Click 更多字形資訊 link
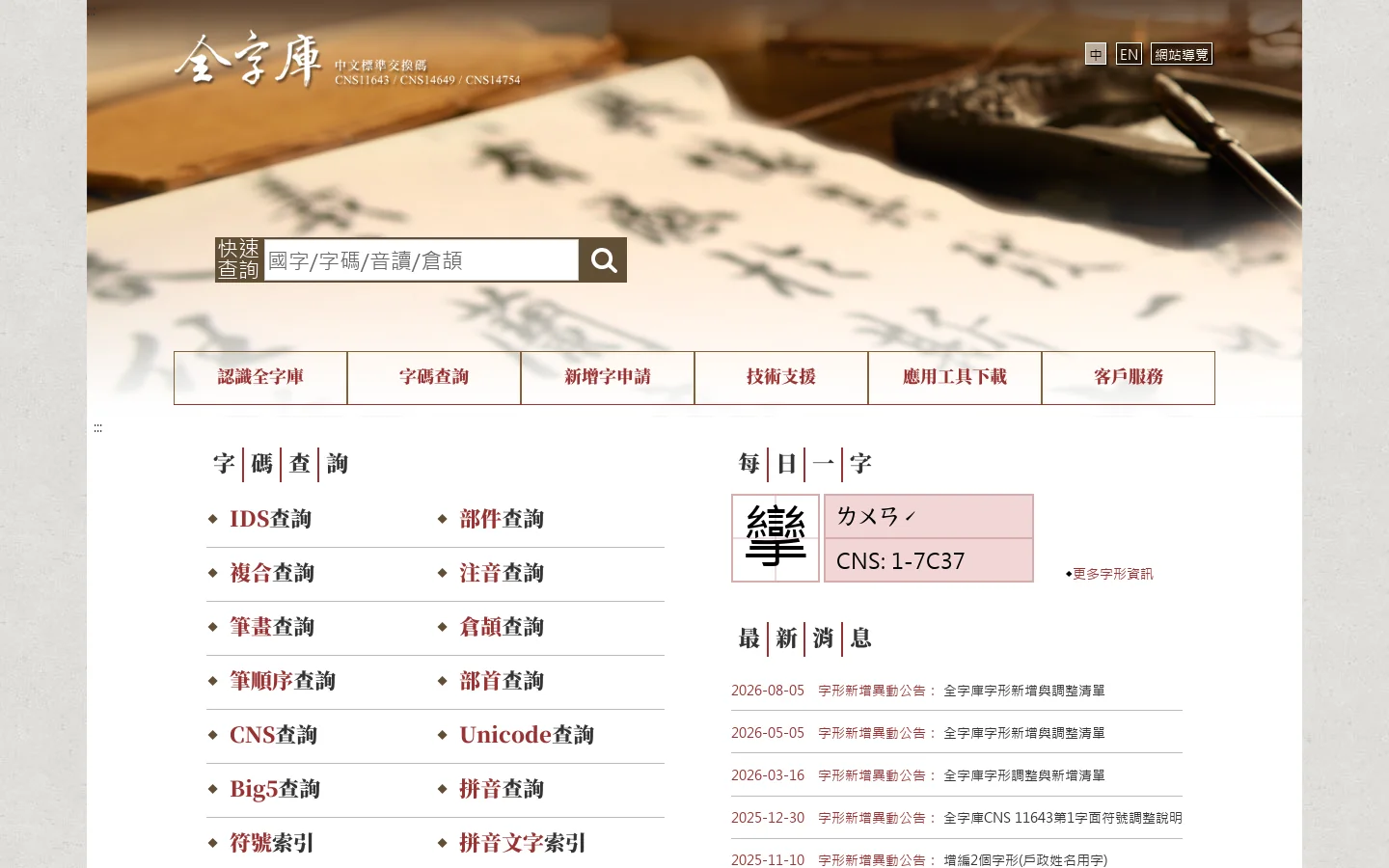Image resolution: width=1389 pixels, height=868 pixels. coord(1113,574)
